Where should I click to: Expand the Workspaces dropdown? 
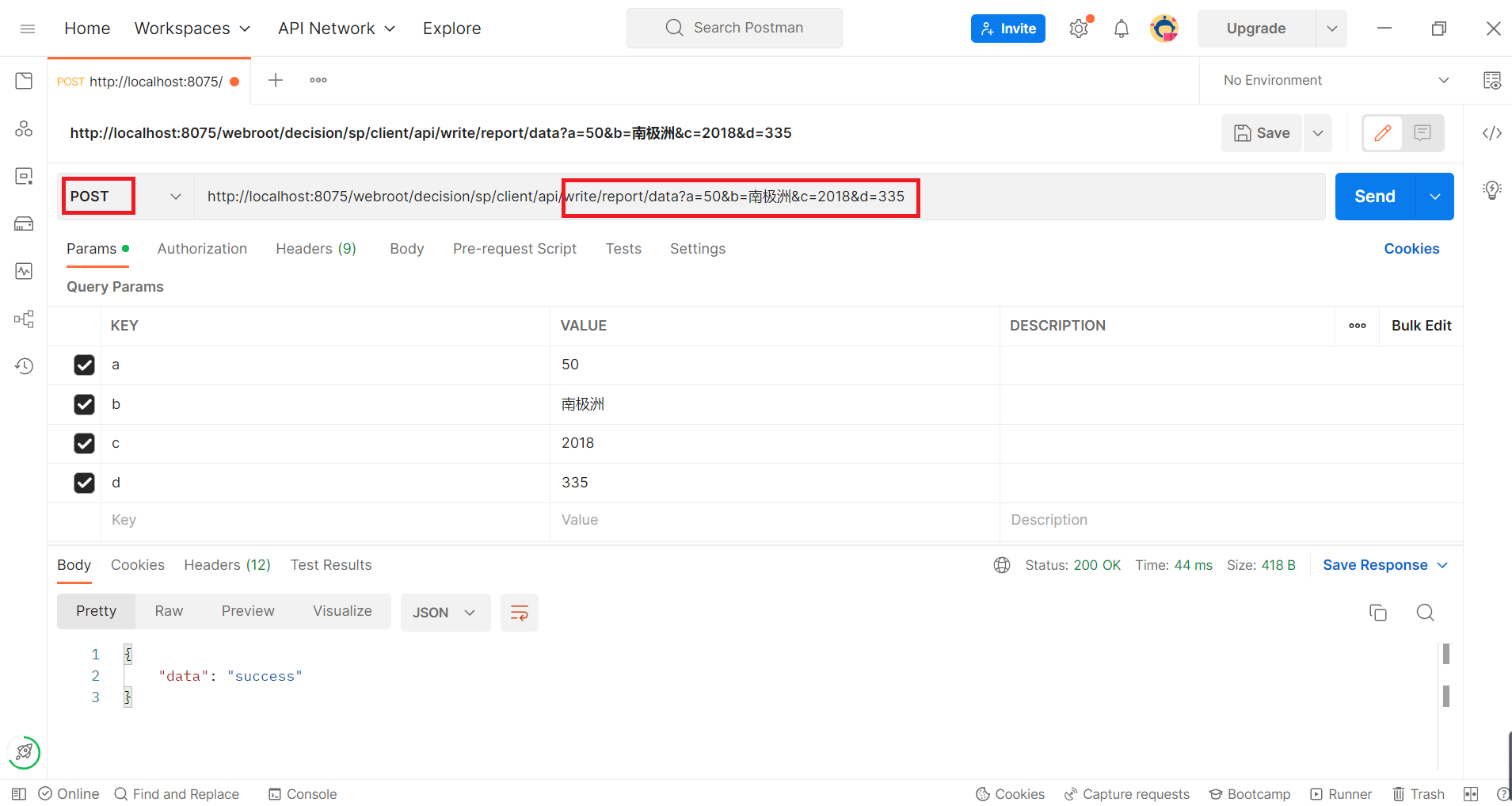192,29
